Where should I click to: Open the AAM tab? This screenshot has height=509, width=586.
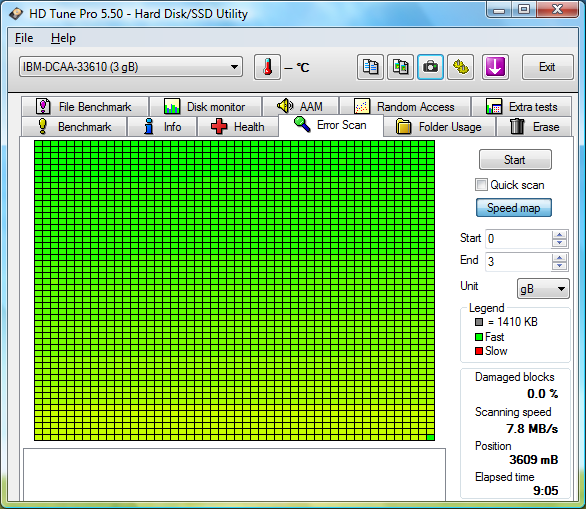pyautogui.click(x=300, y=107)
